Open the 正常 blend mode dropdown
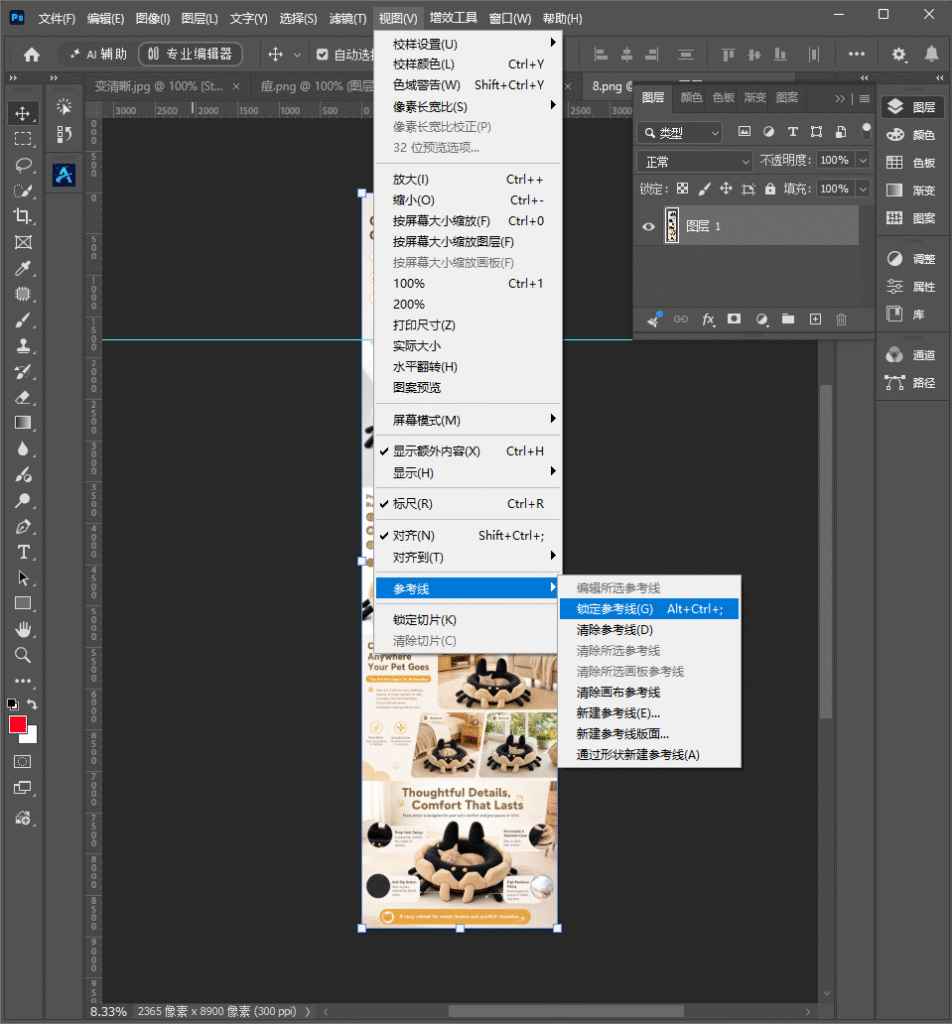The width and height of the screenshot is (952, 1024). [695, 161]
